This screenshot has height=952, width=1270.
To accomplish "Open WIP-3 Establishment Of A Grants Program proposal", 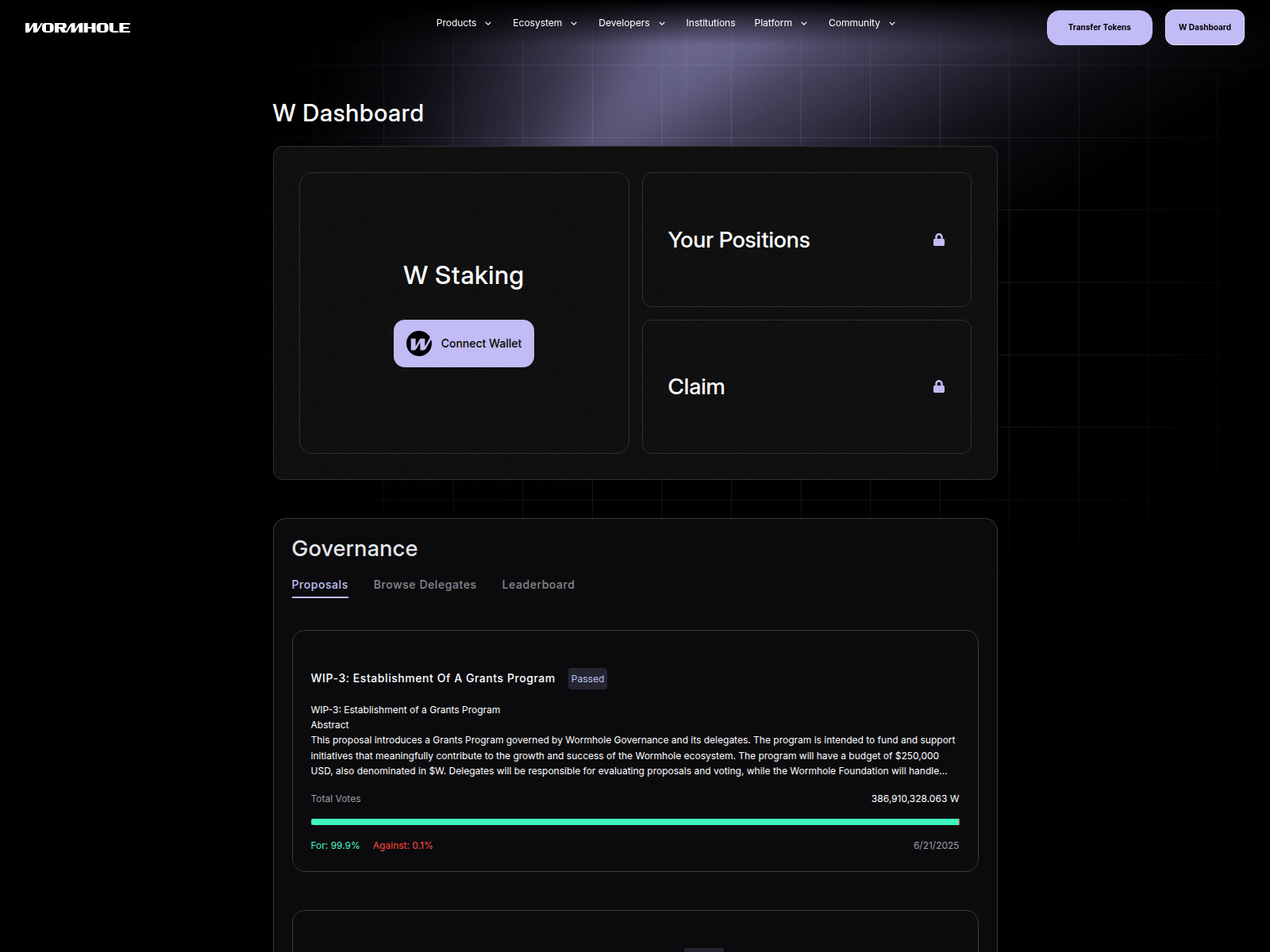I will (x=433, y=678).
